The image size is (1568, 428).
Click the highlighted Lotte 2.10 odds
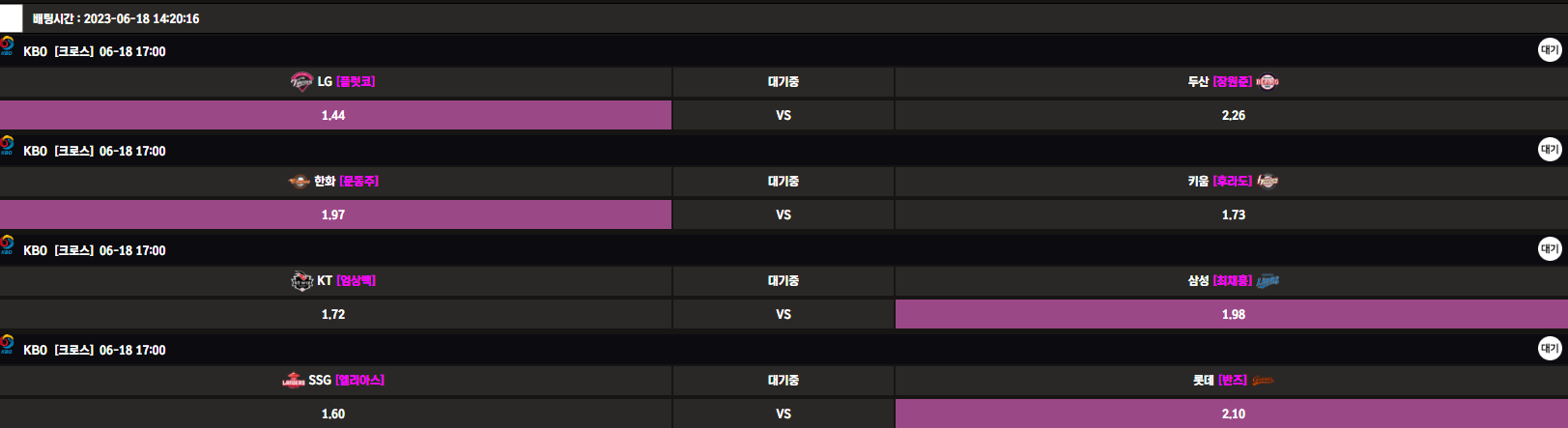[x=1232, y=414]
